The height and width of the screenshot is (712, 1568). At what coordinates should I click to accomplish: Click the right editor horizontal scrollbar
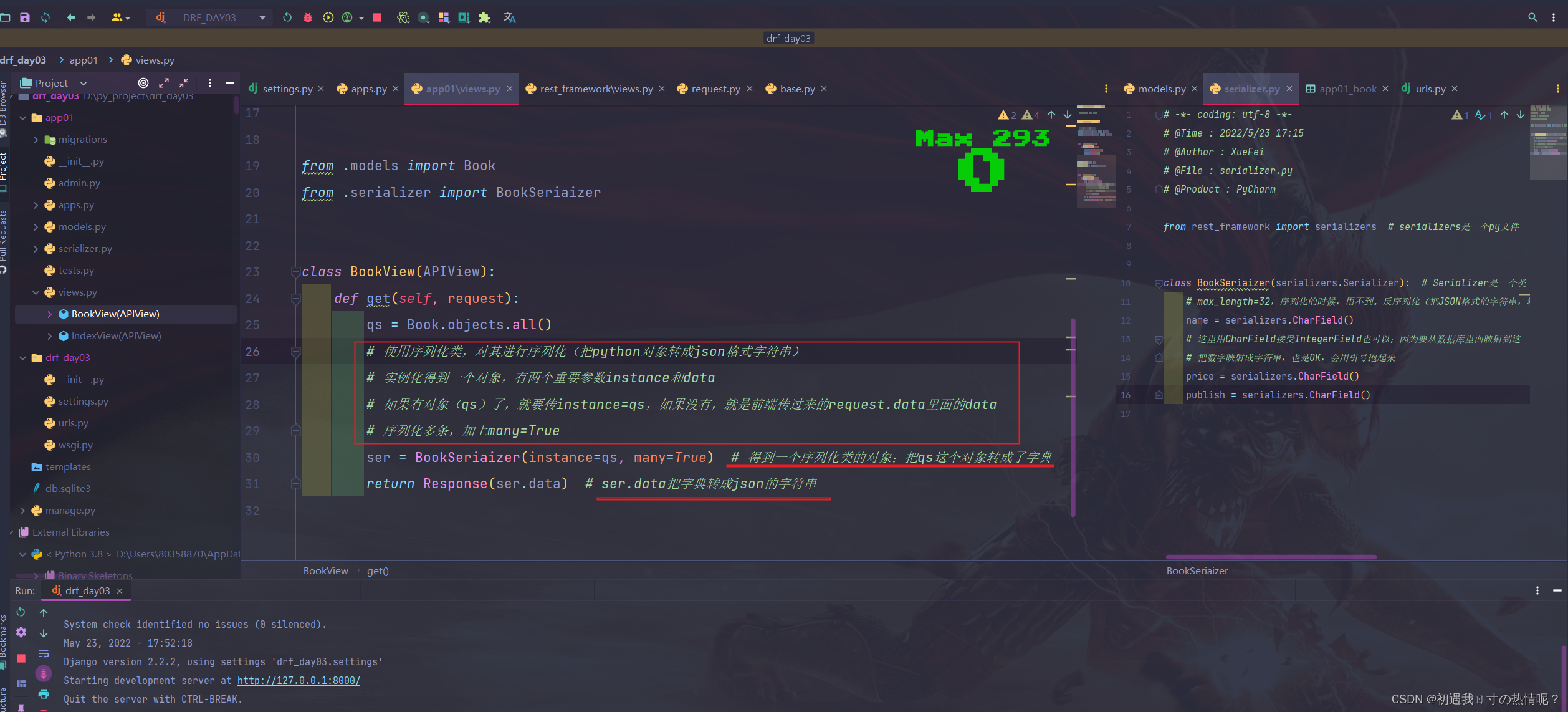tap(1271, 557)
